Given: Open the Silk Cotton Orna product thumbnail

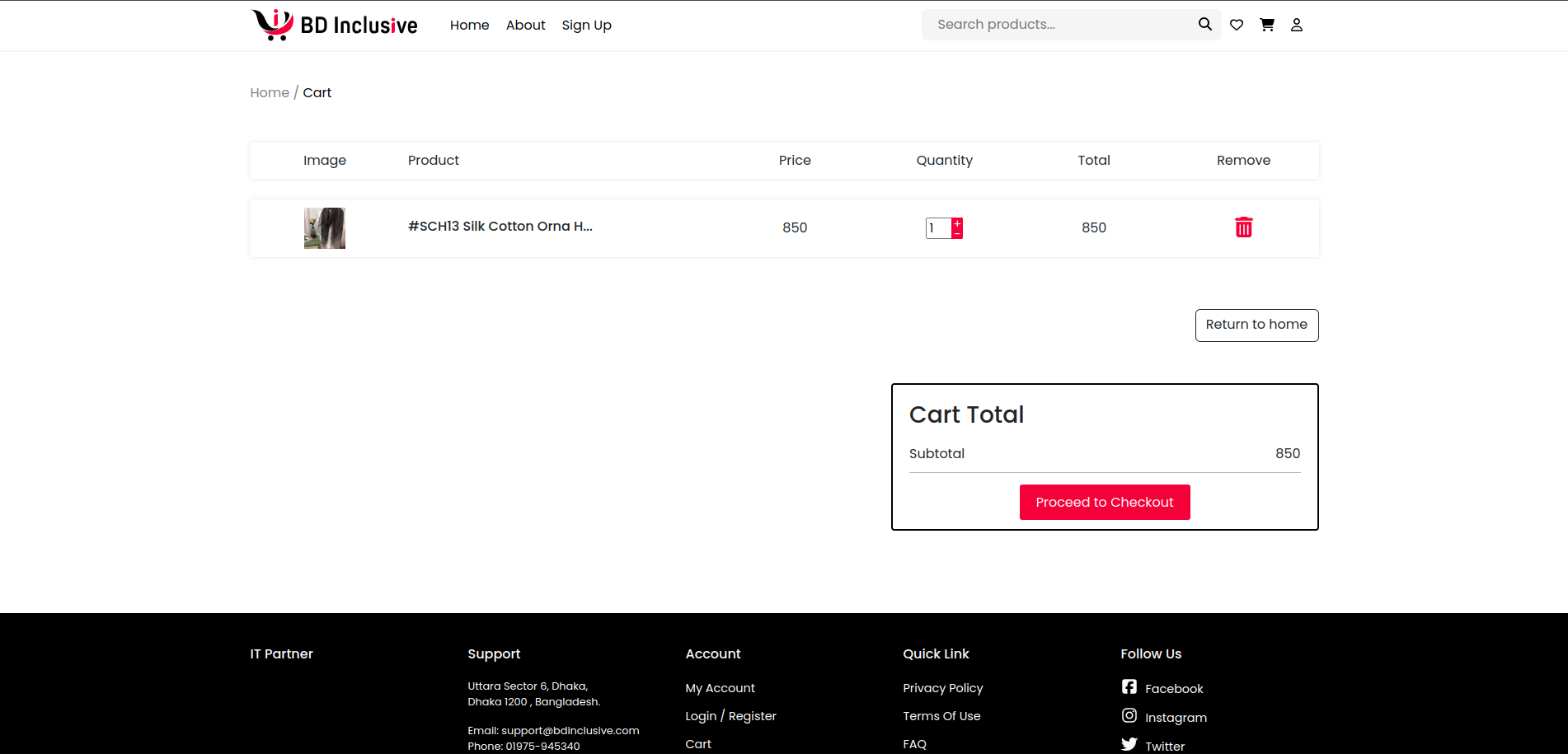Looking at the screenshot, I should [x=325, y=228].
